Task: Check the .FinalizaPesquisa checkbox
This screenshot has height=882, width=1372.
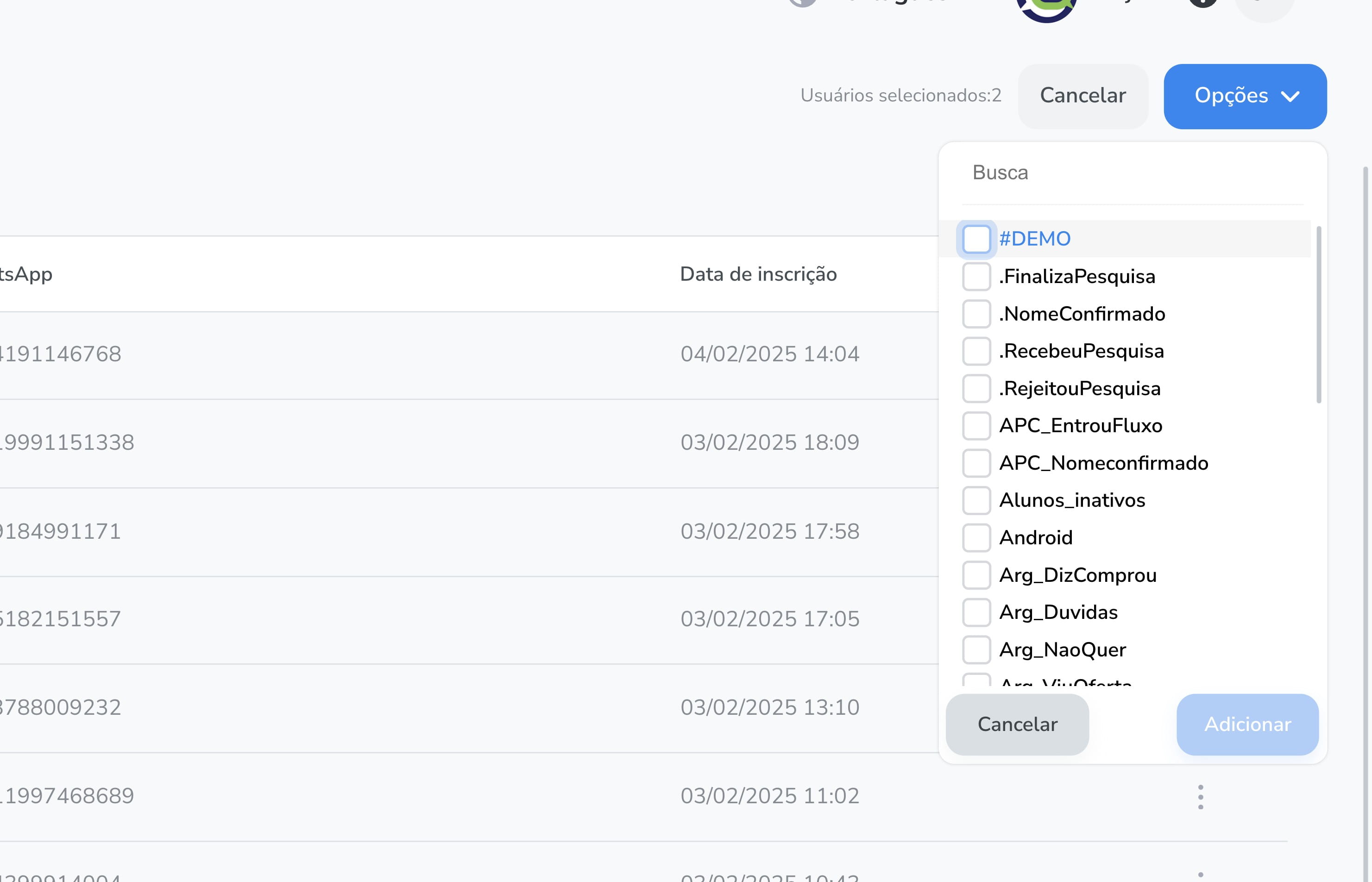Action: 976,277
